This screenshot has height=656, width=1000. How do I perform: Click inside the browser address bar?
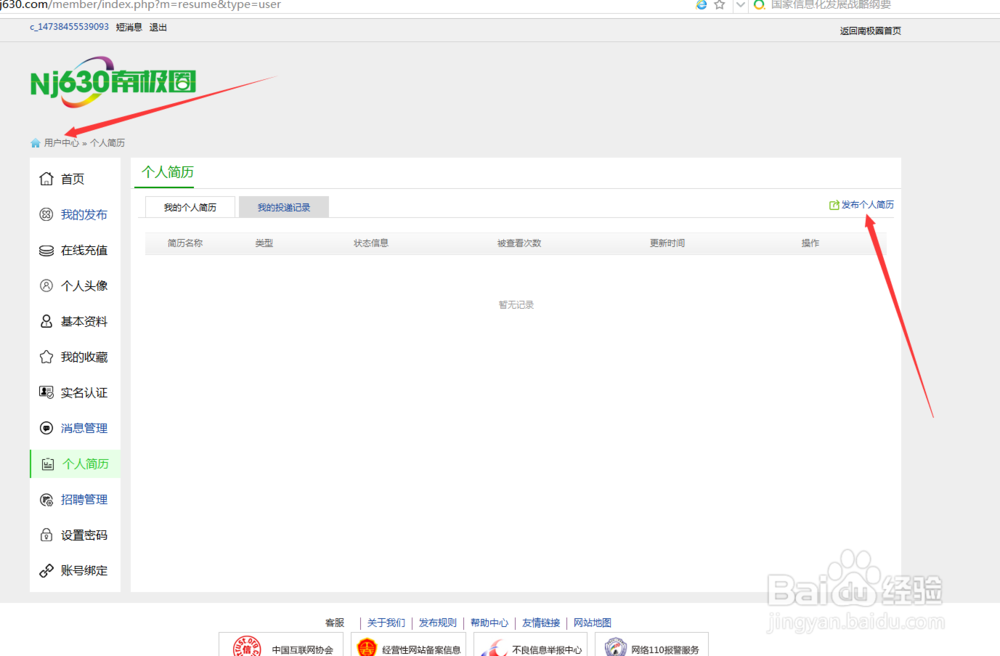click(x=300, y=5)
